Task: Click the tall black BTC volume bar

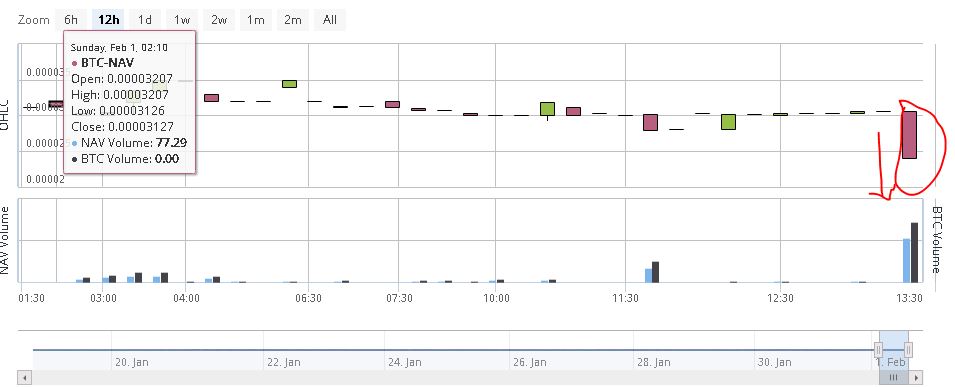Action: [x=914, y=252]
